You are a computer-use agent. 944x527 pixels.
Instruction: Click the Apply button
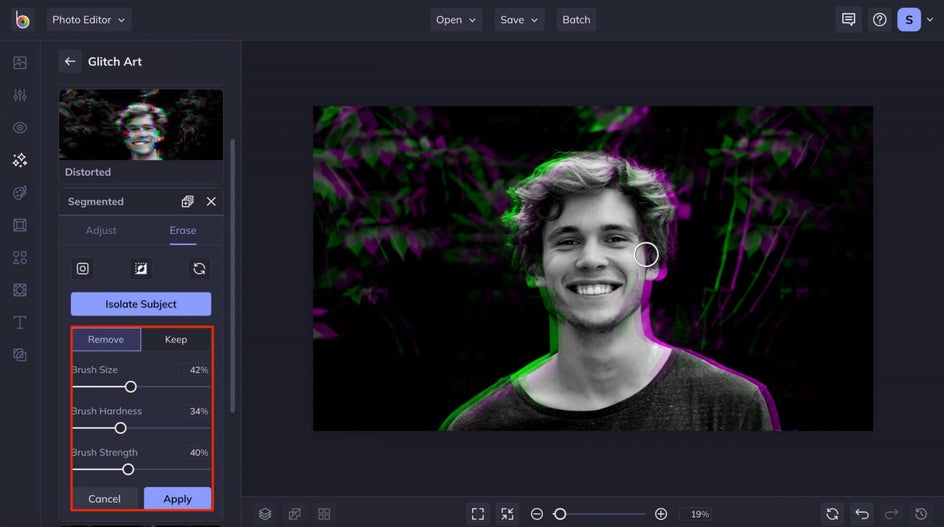click(178, 499)
